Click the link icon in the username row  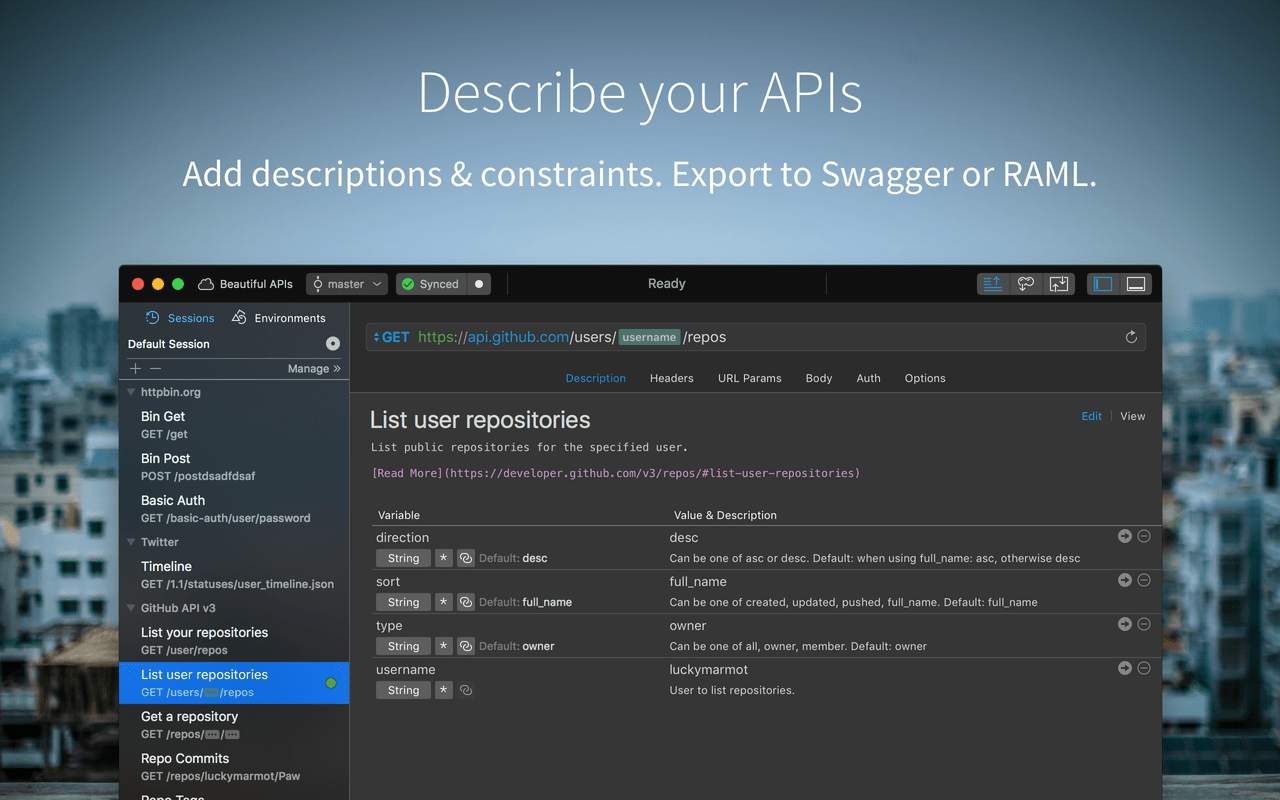(465, 690)
